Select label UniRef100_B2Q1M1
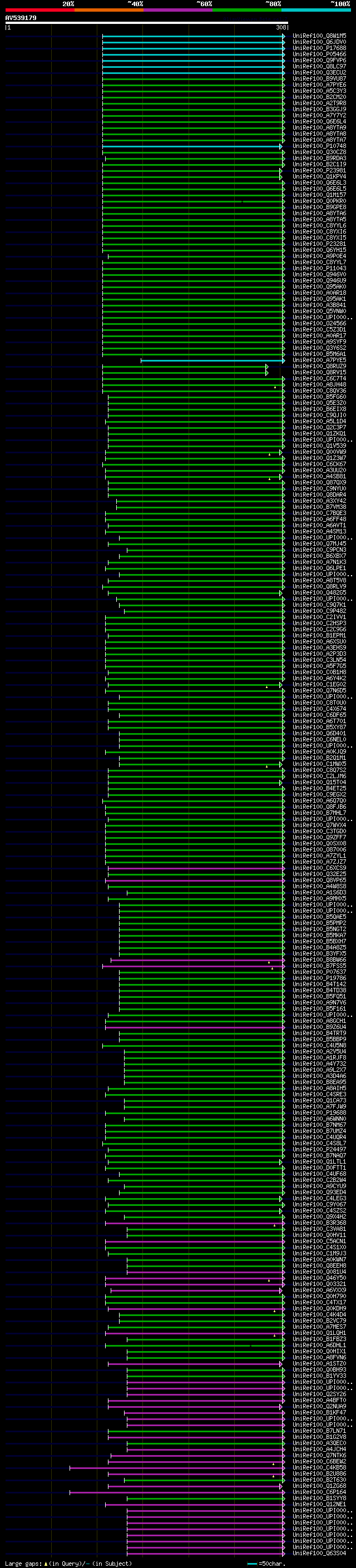 [x=319, y=758]
